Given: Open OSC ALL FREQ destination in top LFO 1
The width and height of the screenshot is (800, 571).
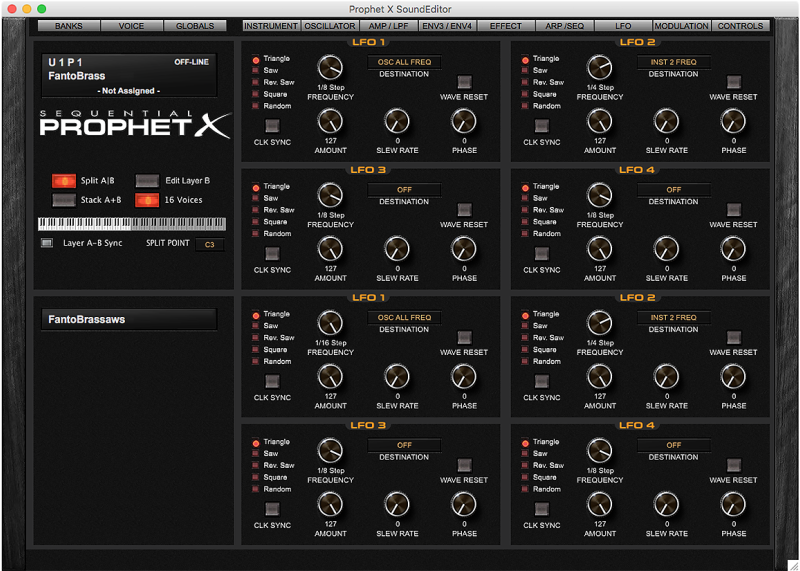Looking at the screenshot, I should click(x=404, y=62).
